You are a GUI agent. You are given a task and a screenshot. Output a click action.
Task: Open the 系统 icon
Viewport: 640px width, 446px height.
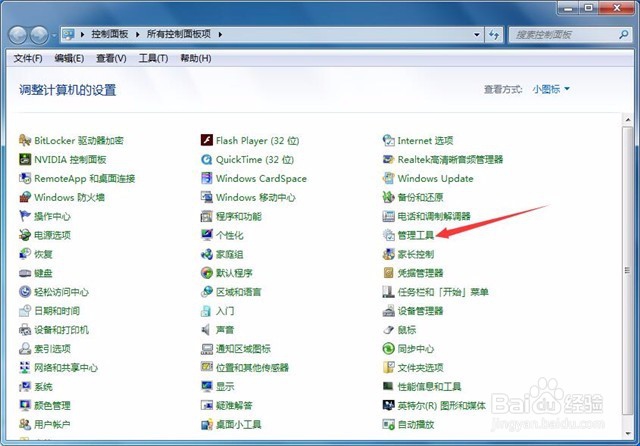25,386
